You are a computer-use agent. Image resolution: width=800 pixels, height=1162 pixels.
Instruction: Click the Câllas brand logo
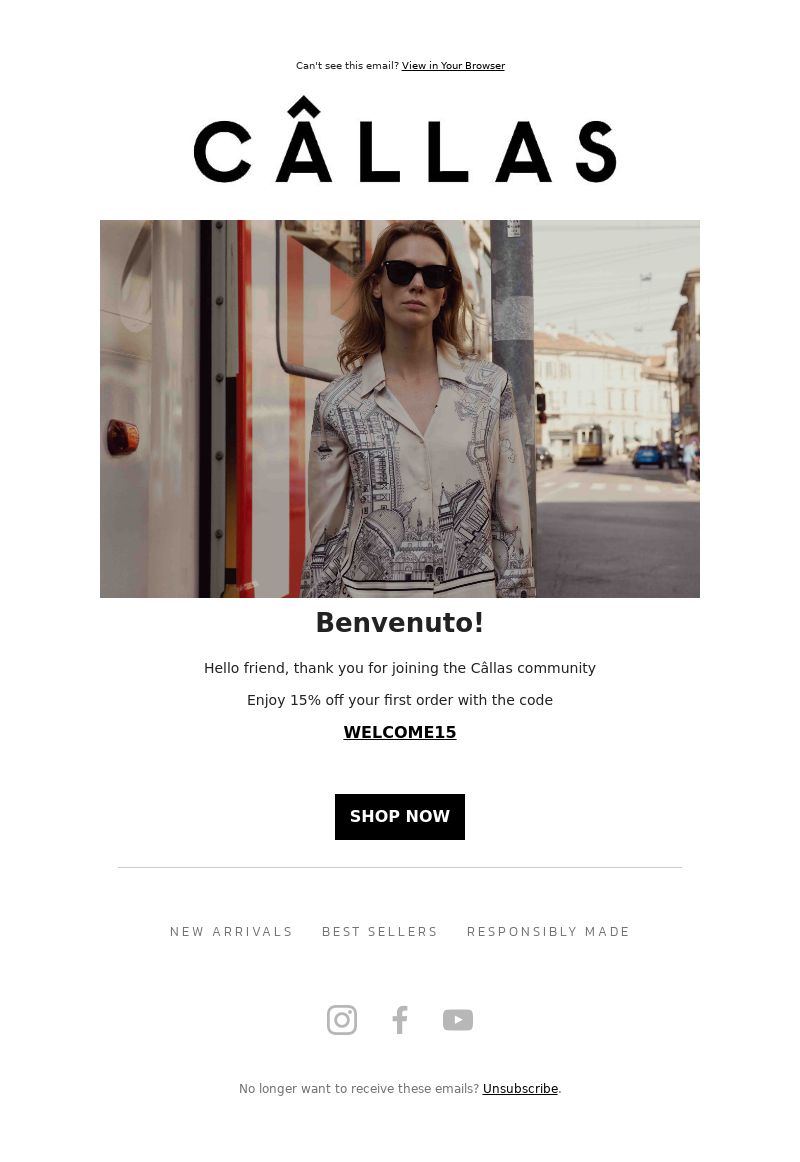(x=404, y=140)
